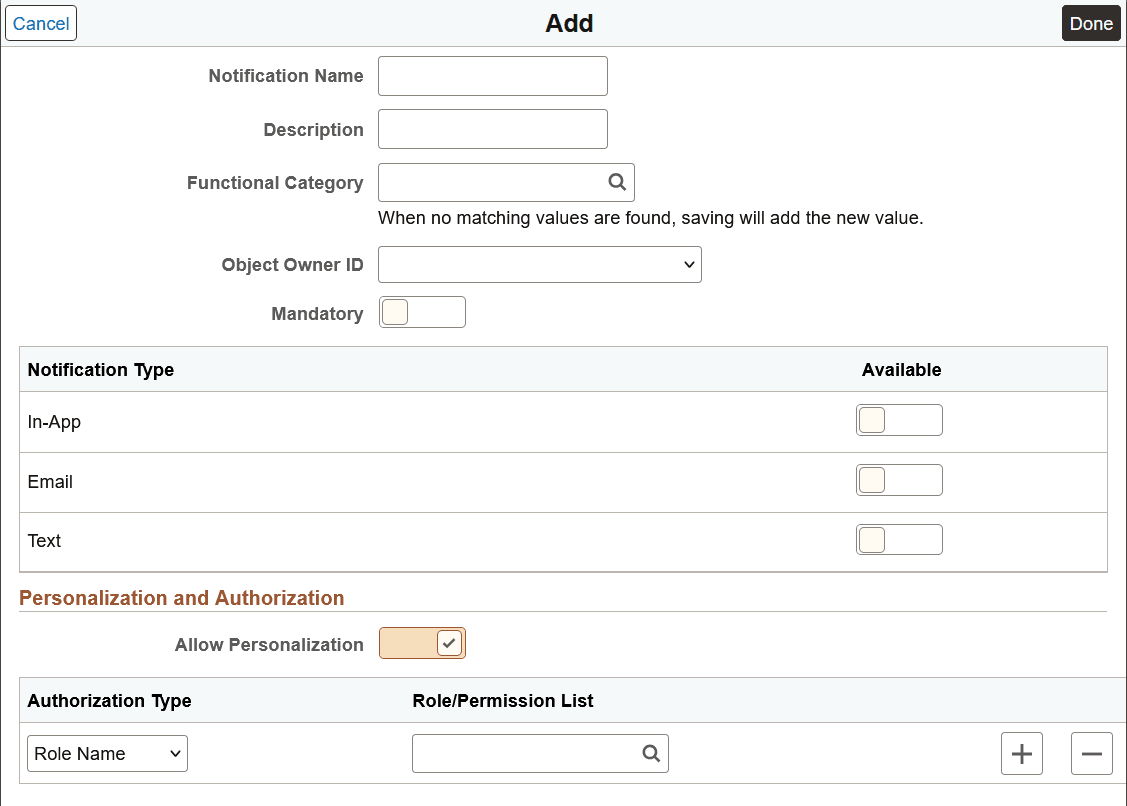Click the Object Owner ID dropdown arrow
Viewport: 1127px width, 806px height.
click(x=688, y=264)
